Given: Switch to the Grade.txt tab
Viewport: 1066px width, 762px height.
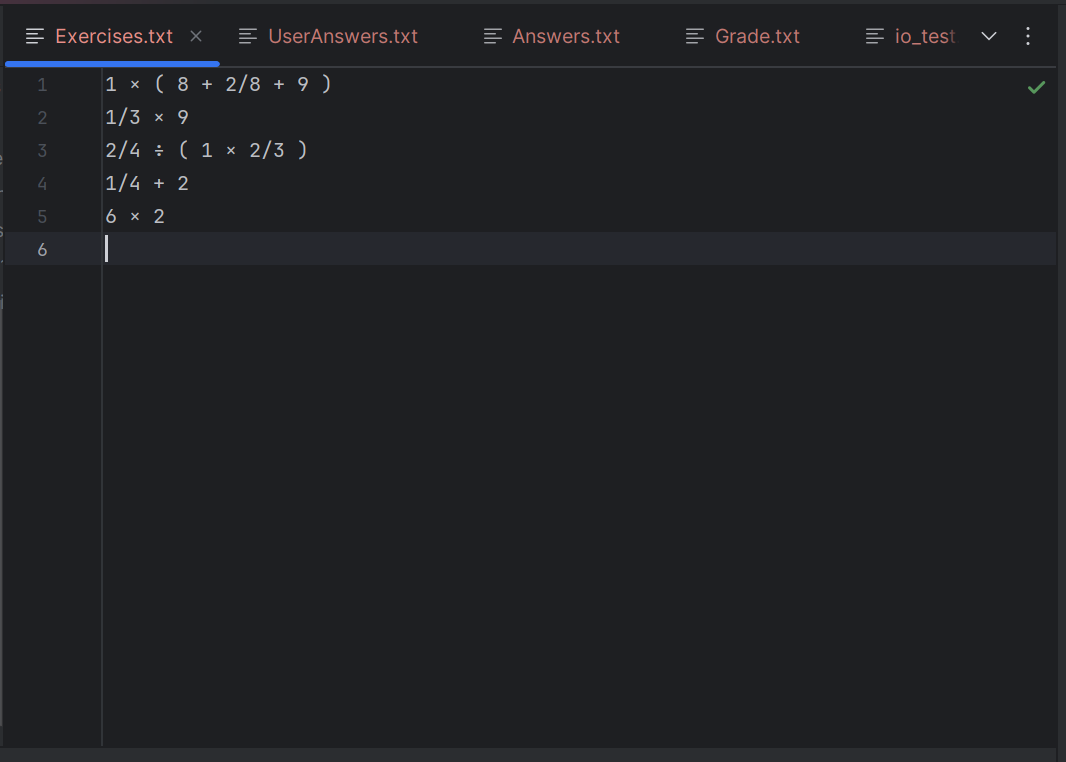Looking at the screenshot, I should coord(757,36).
